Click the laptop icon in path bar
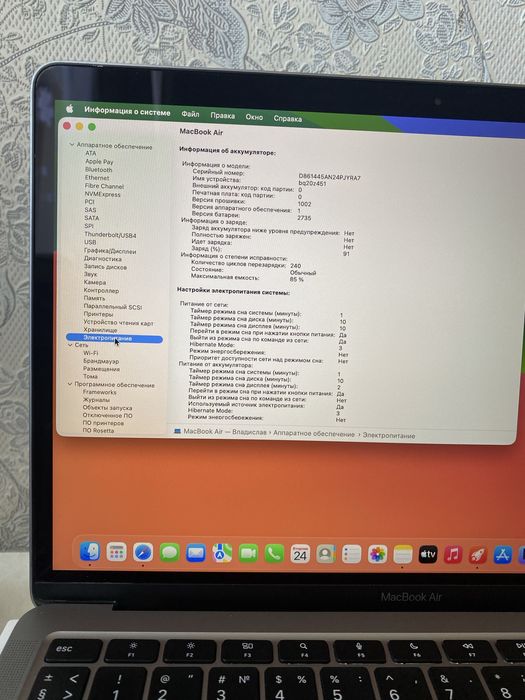Screen dimensions: 525x700 (x=177, y=431)
